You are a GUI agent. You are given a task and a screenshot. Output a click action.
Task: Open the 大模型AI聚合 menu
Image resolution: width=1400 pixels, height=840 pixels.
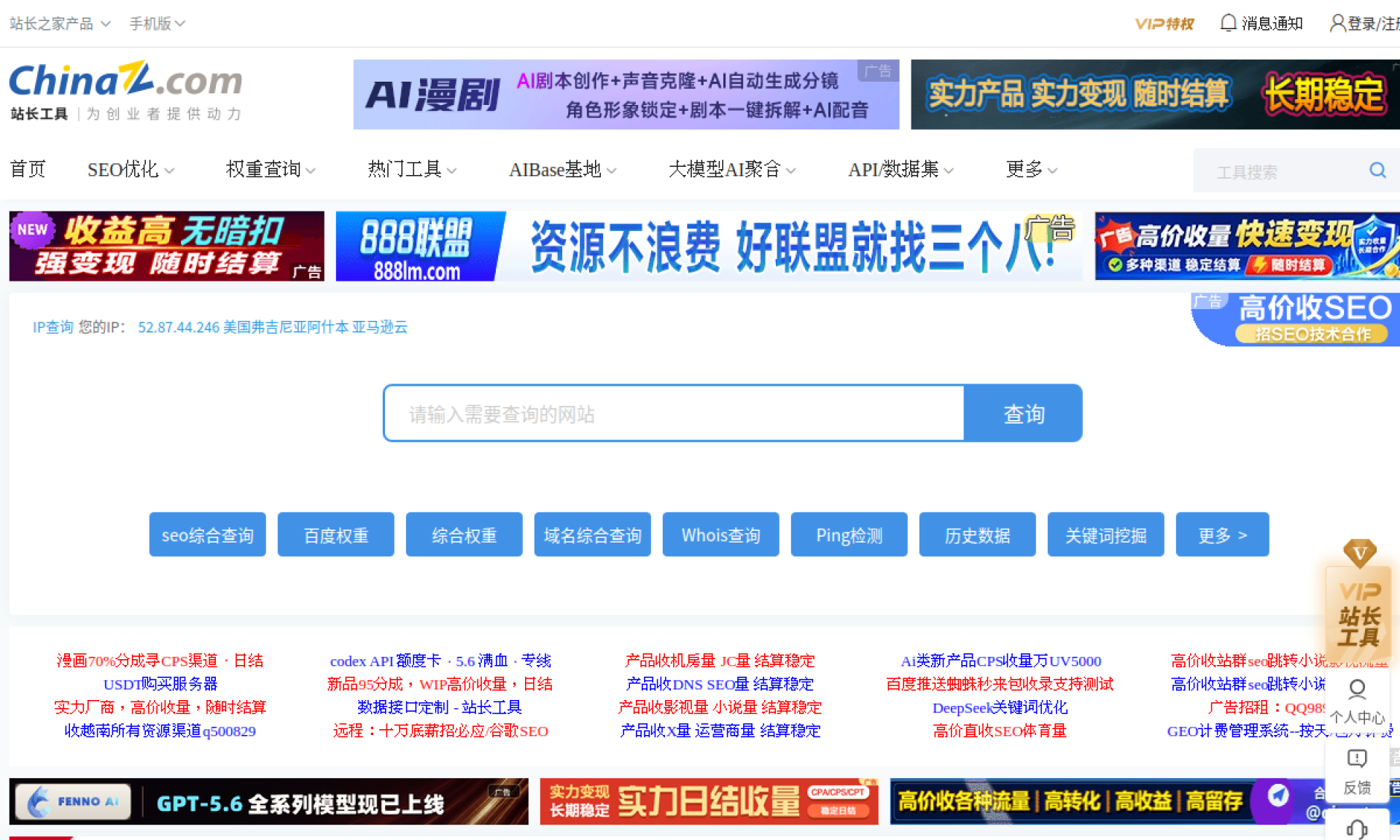tap(732, 170)
